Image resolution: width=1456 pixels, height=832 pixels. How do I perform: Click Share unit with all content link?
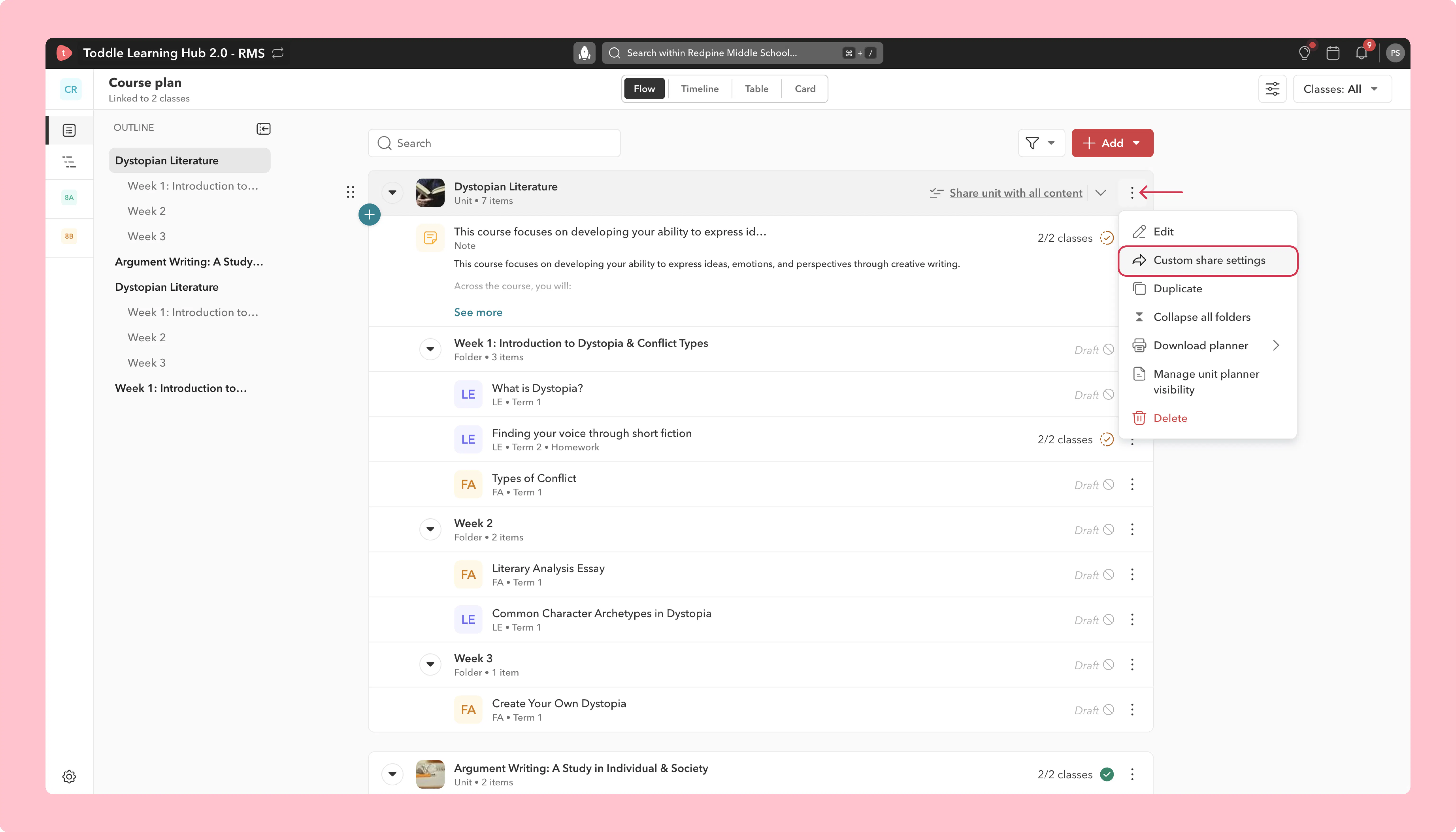(x=1015, y=193)
